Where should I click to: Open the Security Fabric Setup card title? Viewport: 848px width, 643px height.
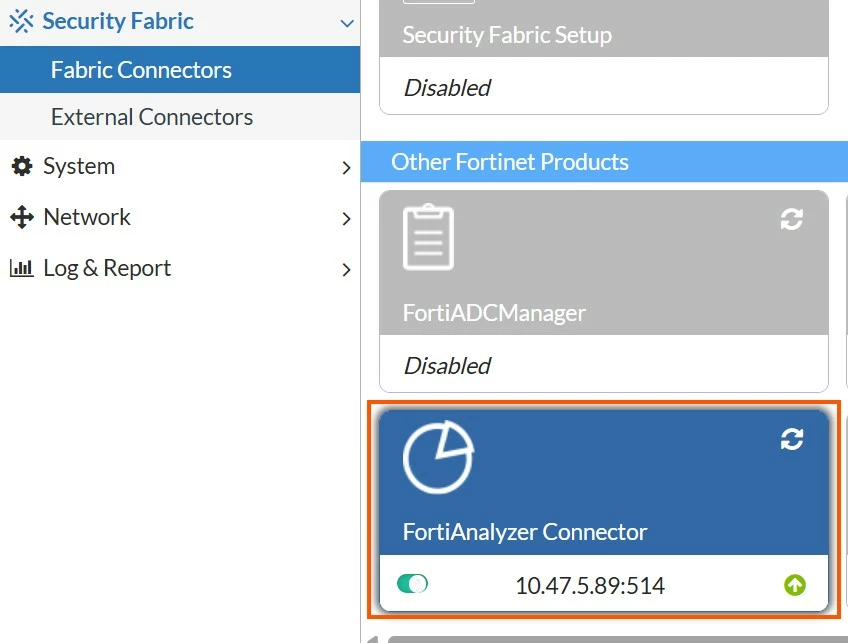[507, 35]
